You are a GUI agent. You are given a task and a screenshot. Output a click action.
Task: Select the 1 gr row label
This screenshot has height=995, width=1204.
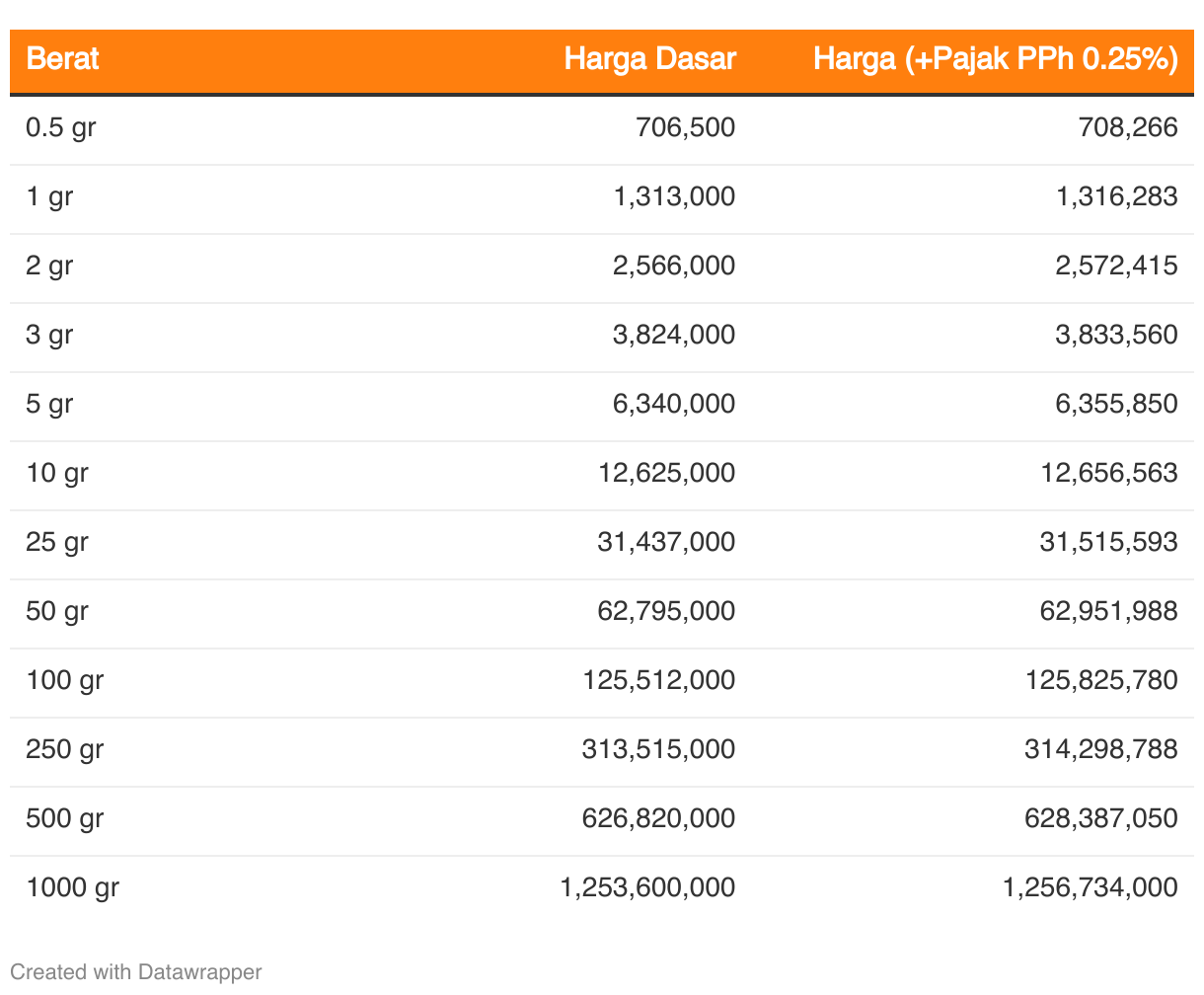(x=49, y=197)
